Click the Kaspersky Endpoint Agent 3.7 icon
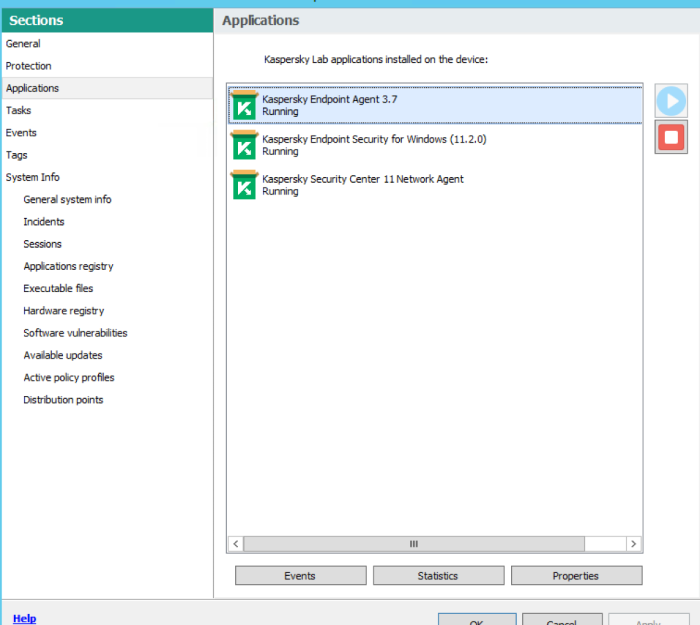 [244, 105]
